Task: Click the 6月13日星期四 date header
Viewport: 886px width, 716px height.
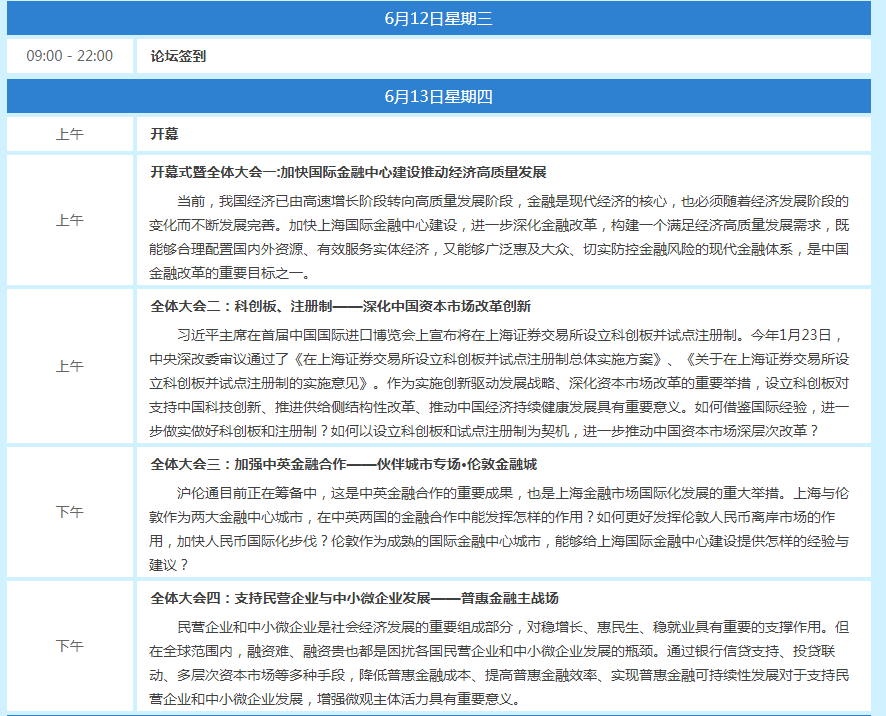Action: (x=438, y=96)
